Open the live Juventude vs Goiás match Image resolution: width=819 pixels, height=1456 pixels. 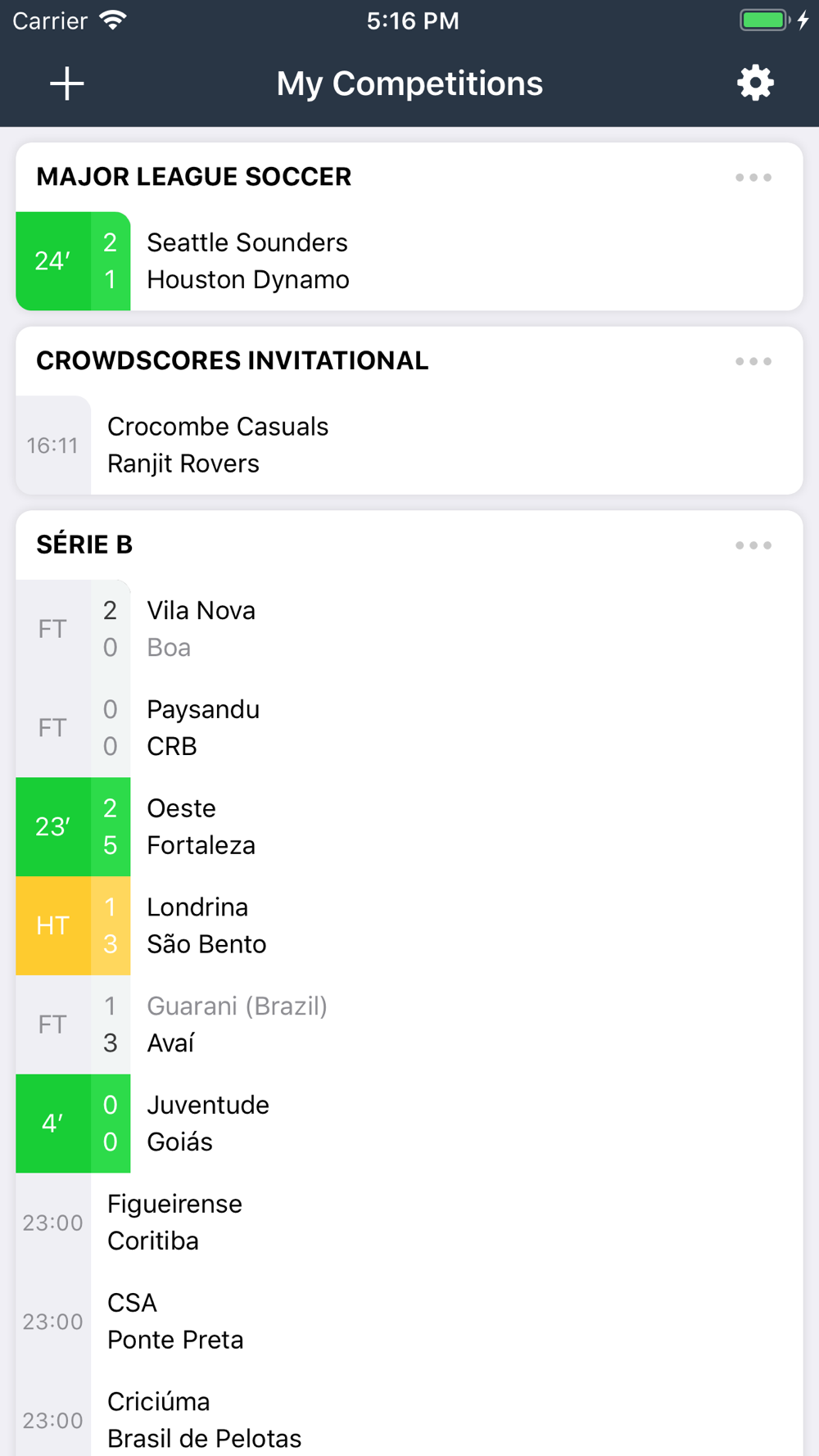pos(409,1124)
